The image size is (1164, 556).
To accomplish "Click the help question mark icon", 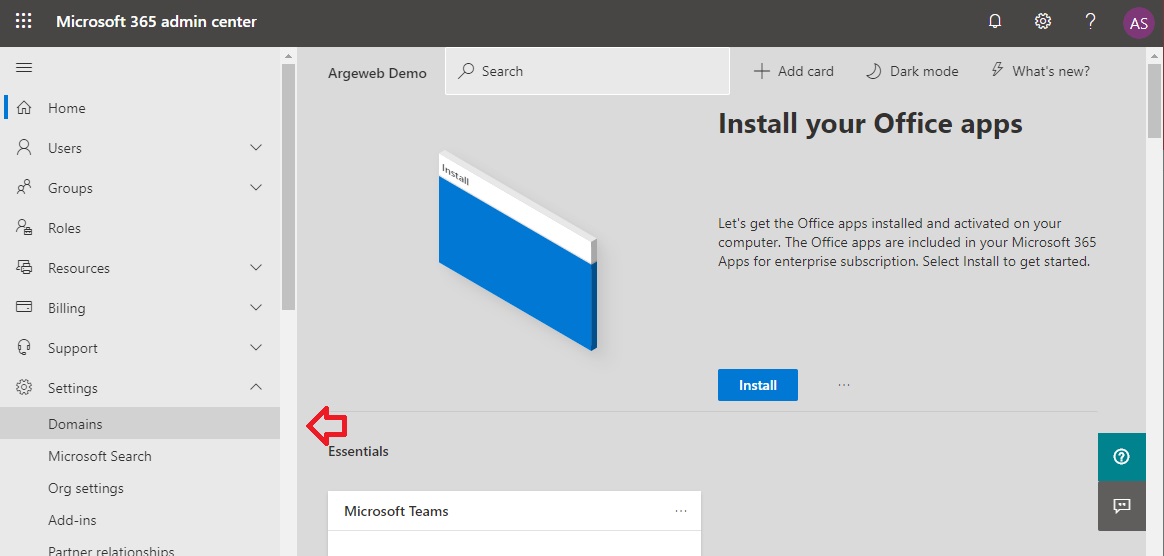I will click(1091, 22).
